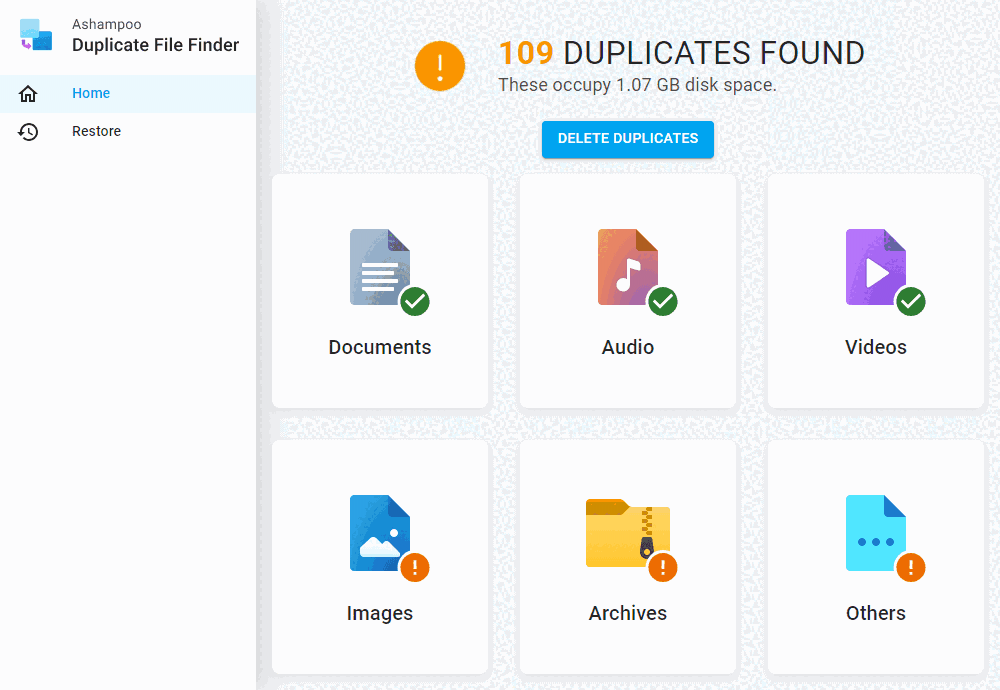
Task: Click the orange warning exclamation icon
Action: (440, 66)
